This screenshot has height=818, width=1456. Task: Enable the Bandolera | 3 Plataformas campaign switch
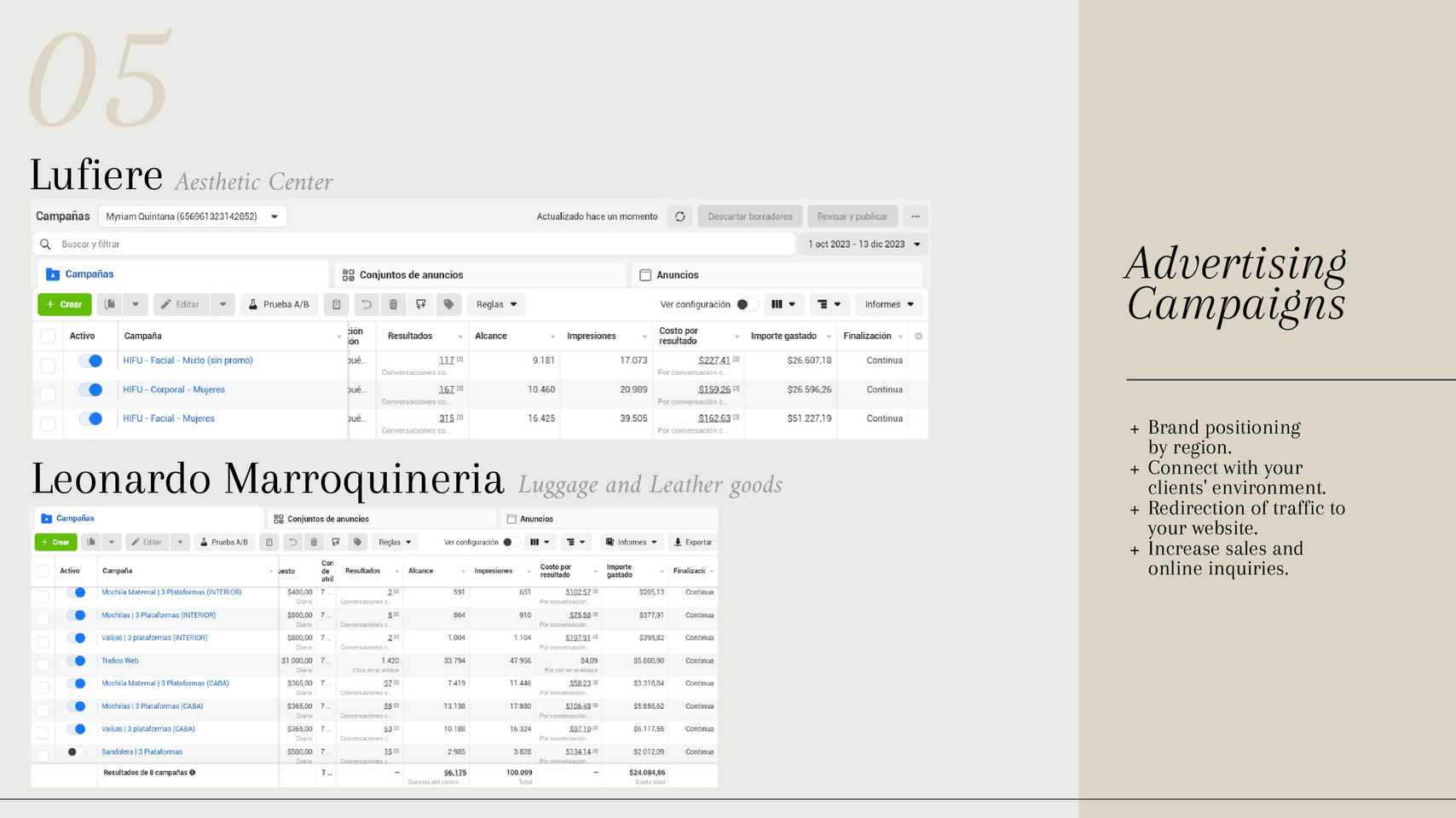click(x=75, y=752)
